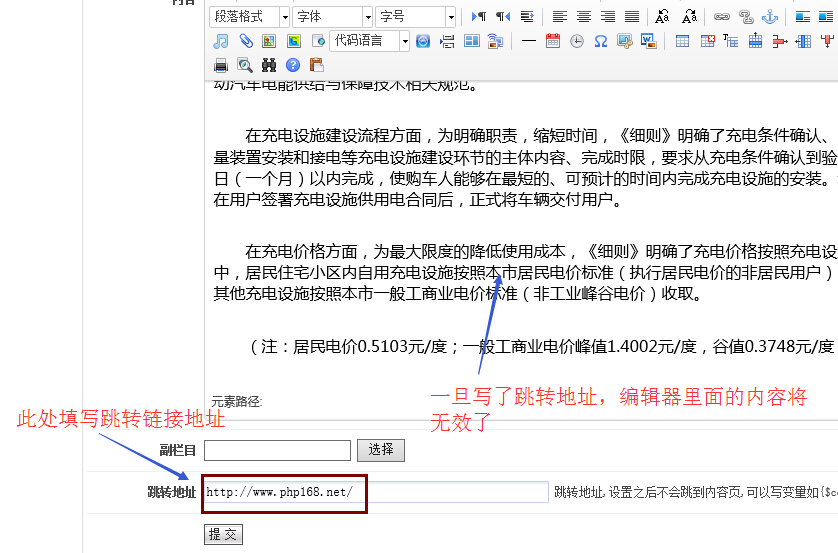Click the 选择 button beside 副栏目

381,450
